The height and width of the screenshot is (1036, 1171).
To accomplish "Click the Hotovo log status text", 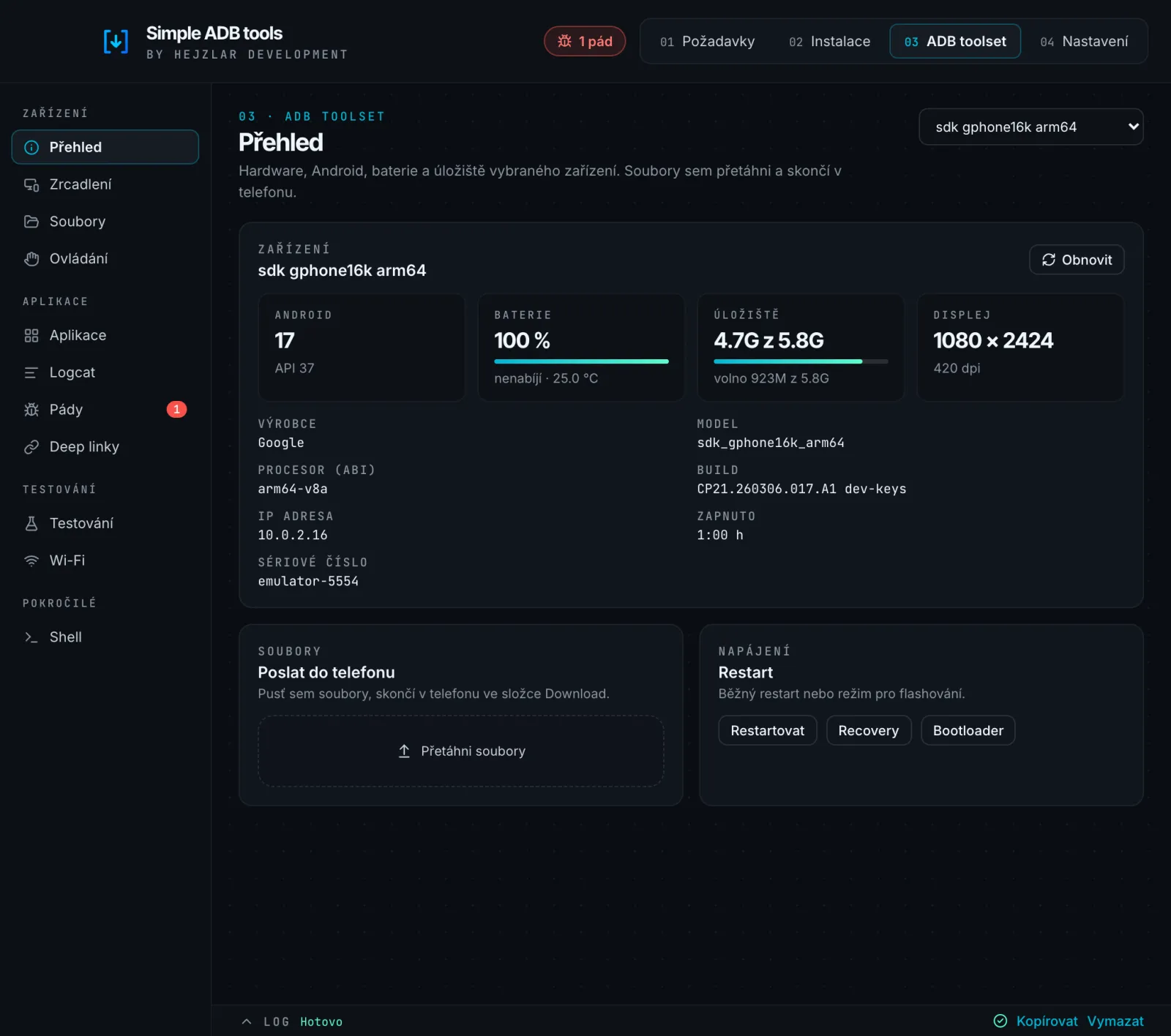I will pyautogui.click(x=321, y=1021).
